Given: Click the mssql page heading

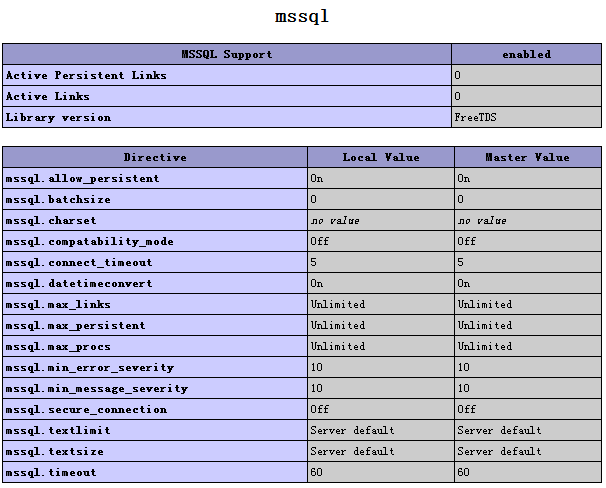Looking at the screenshot, I should pyautogui.click(x=302, y=17).
